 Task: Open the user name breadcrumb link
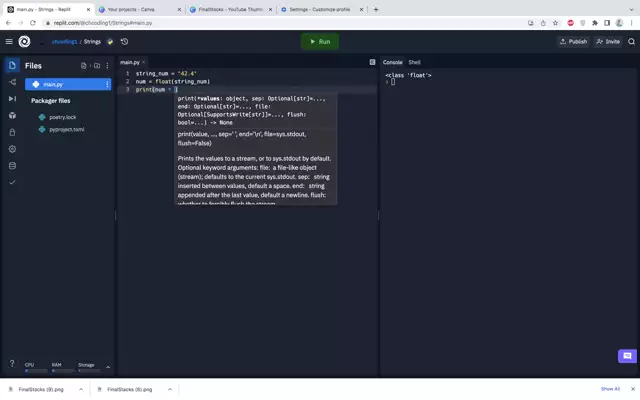[x=64, y=42]
